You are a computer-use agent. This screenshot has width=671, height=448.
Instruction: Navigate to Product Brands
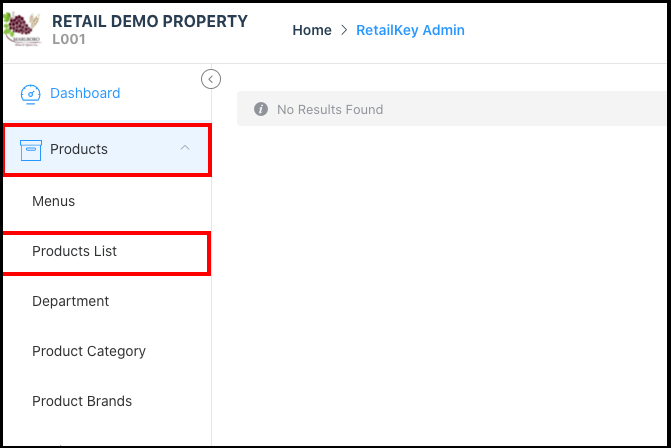pos(82,401)
